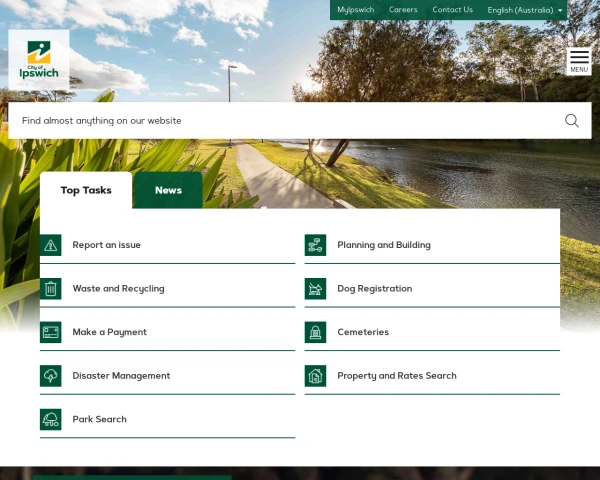
Task: Click the Park Search icon
Action: [51, 419]
